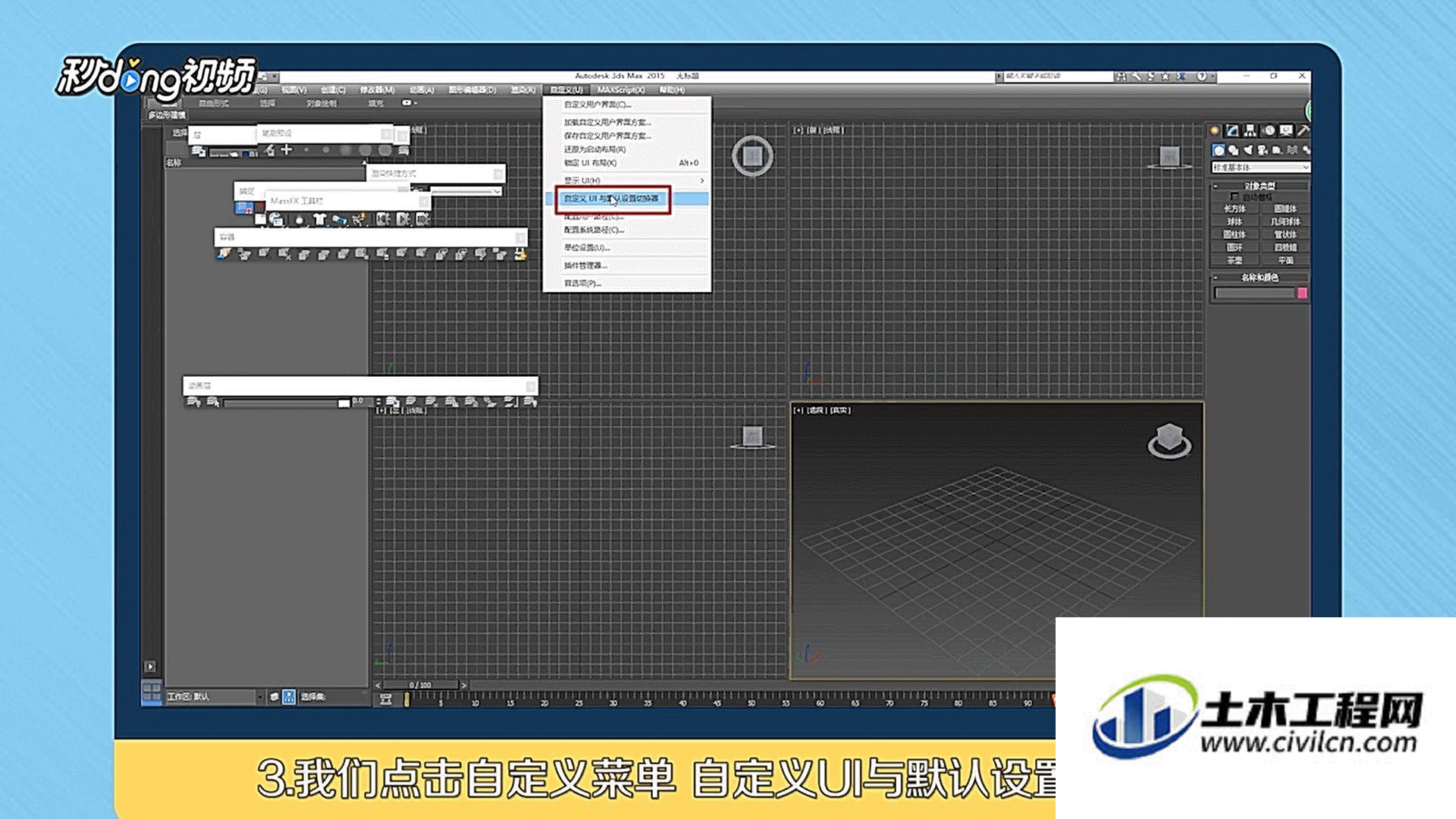The height and width of the screenshot is (819, 1456).
Task: Open the Display panel monitor icon
Action: tap(1286, 130)
